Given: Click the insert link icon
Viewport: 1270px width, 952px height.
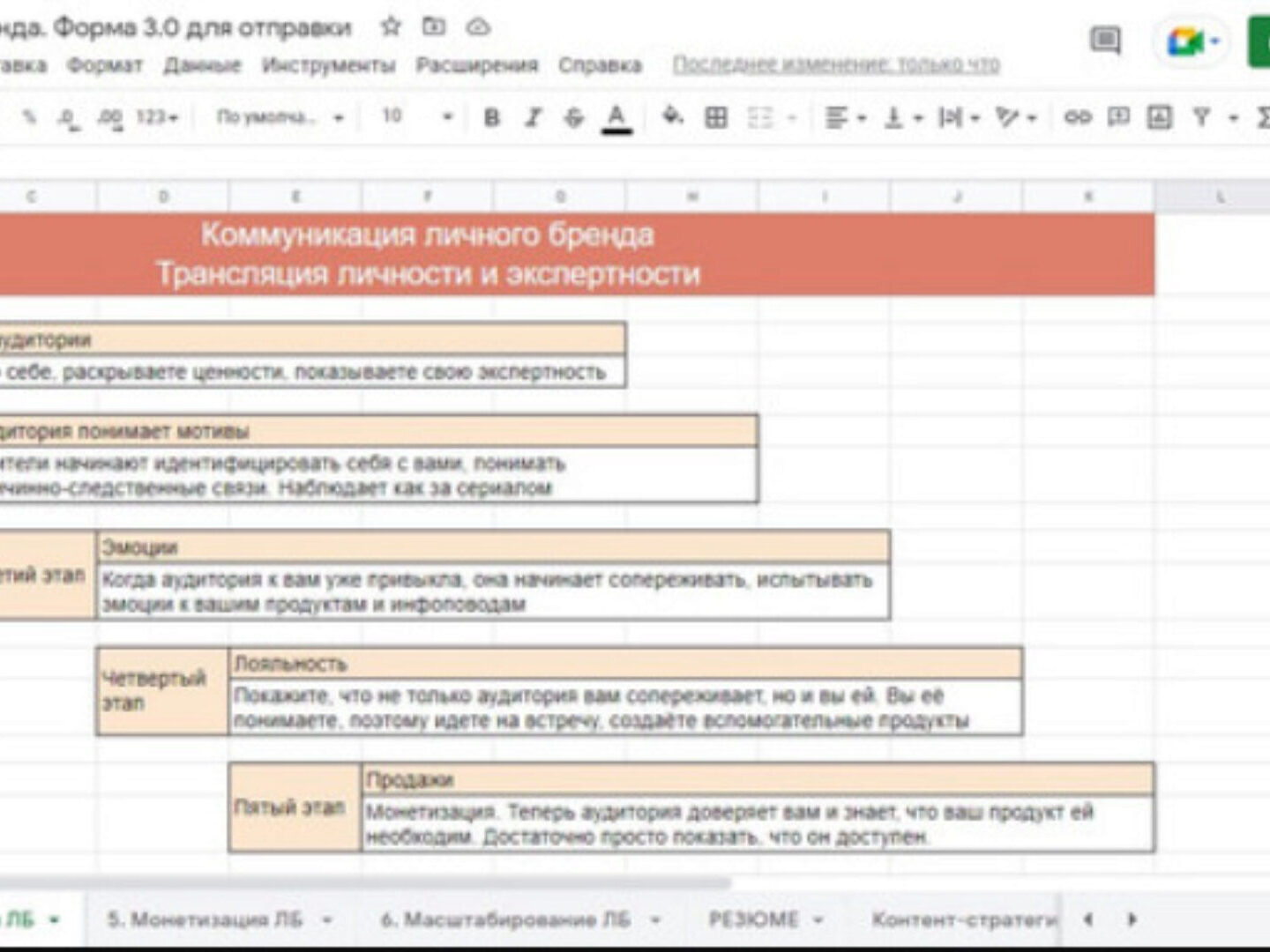Looking at the screenshot, I should point(1077,117).
